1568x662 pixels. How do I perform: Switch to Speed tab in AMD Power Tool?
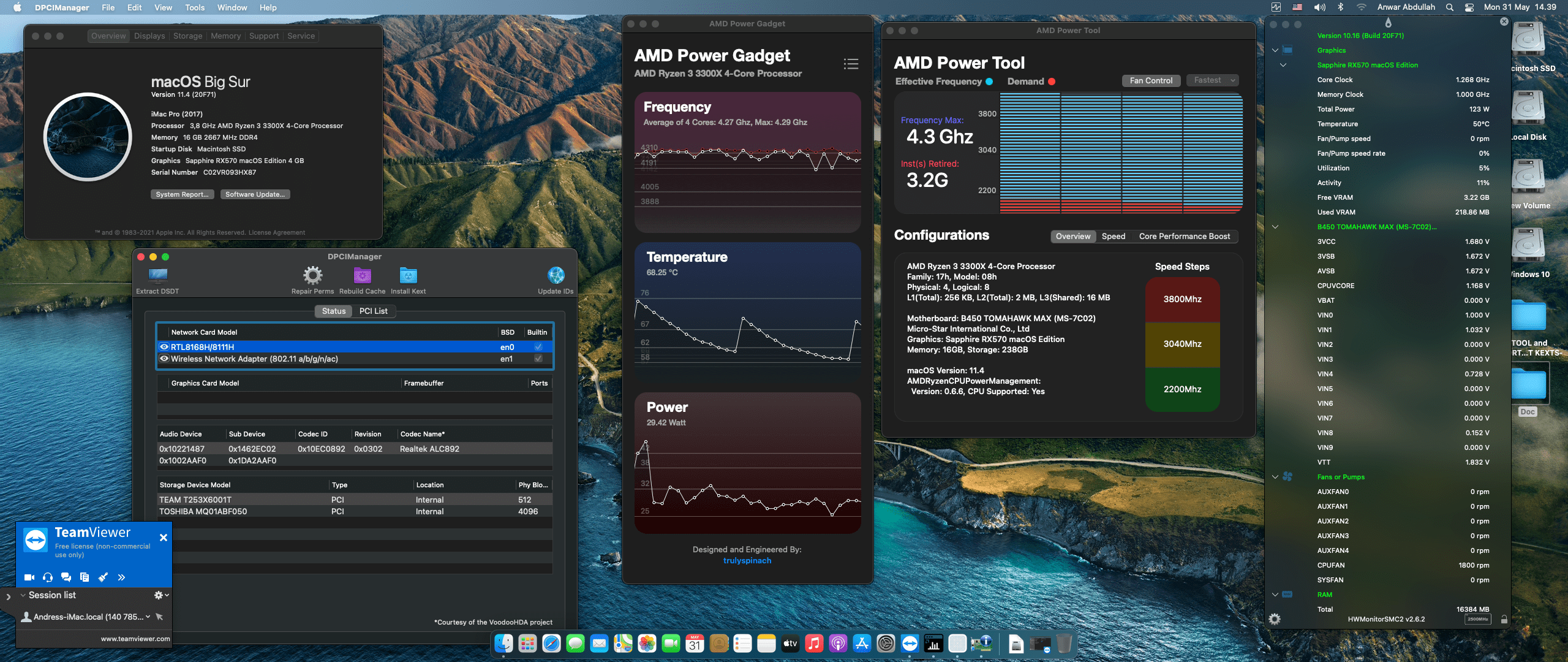1113,237
